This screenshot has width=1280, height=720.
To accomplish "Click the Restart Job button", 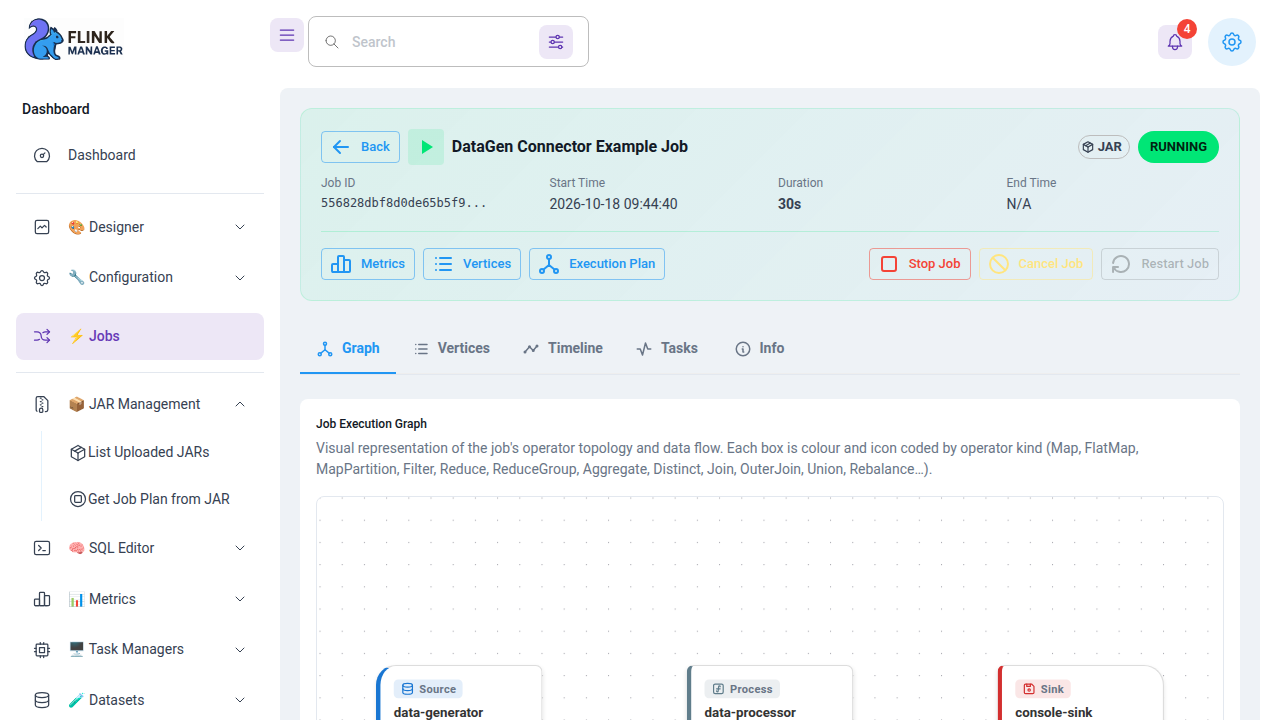I will pyautogui.click(x=1160, y=264).
